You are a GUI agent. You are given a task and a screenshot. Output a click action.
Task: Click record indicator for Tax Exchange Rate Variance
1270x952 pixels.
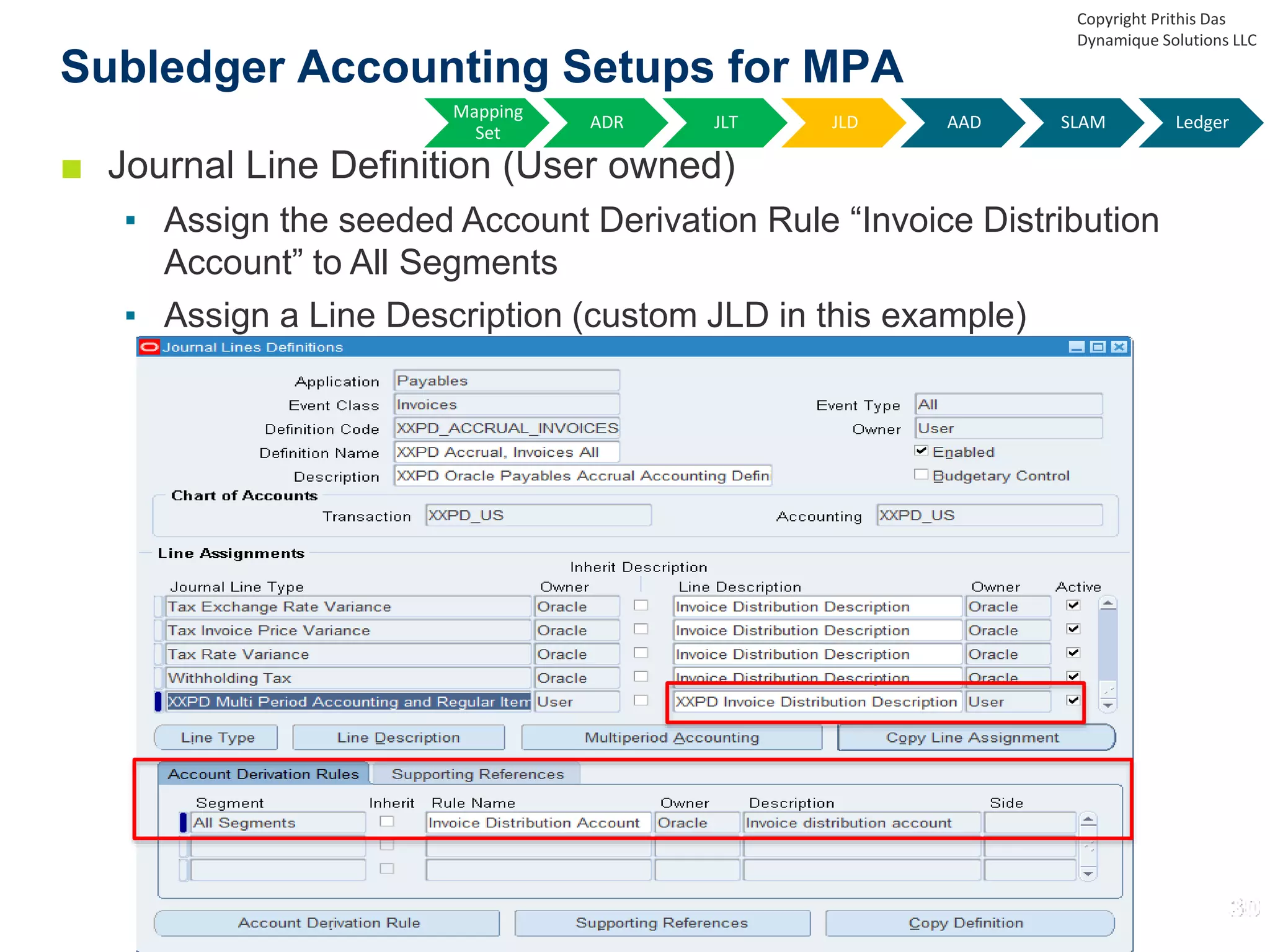coord(159,607)
